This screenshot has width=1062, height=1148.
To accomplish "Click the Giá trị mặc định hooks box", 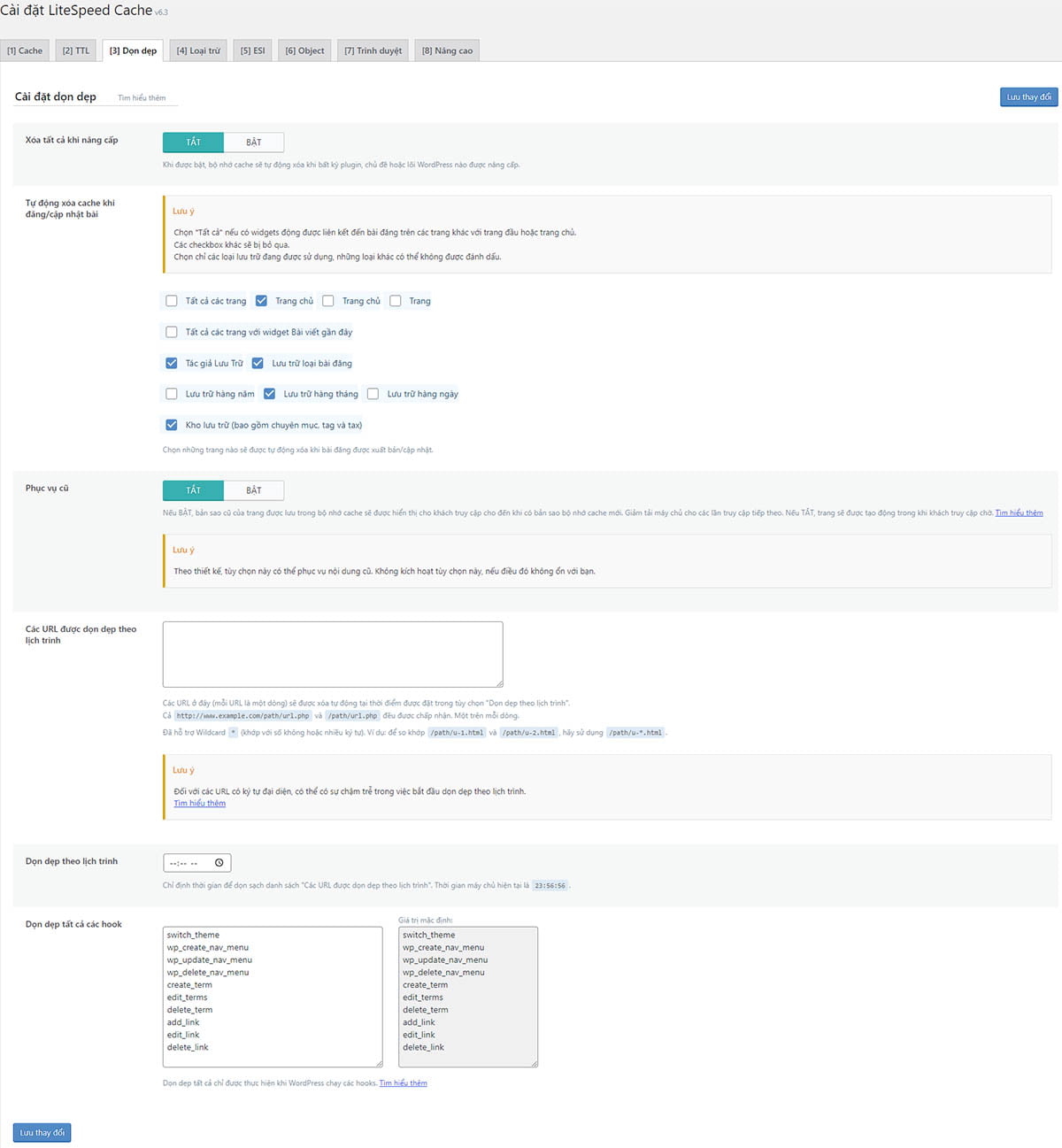I will tap(468, 997).
